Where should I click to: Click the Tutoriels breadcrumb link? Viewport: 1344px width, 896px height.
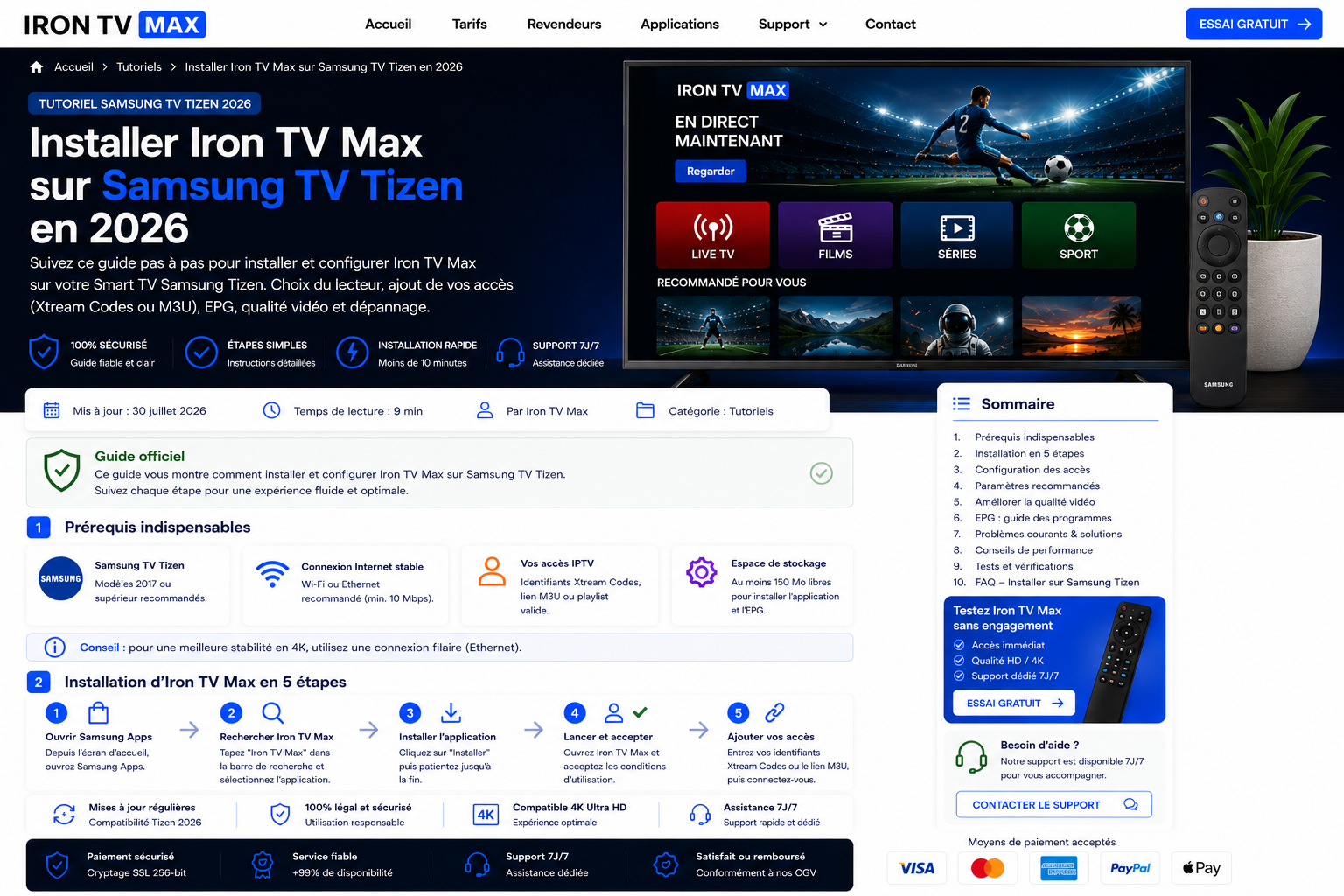tap(139, 67)
